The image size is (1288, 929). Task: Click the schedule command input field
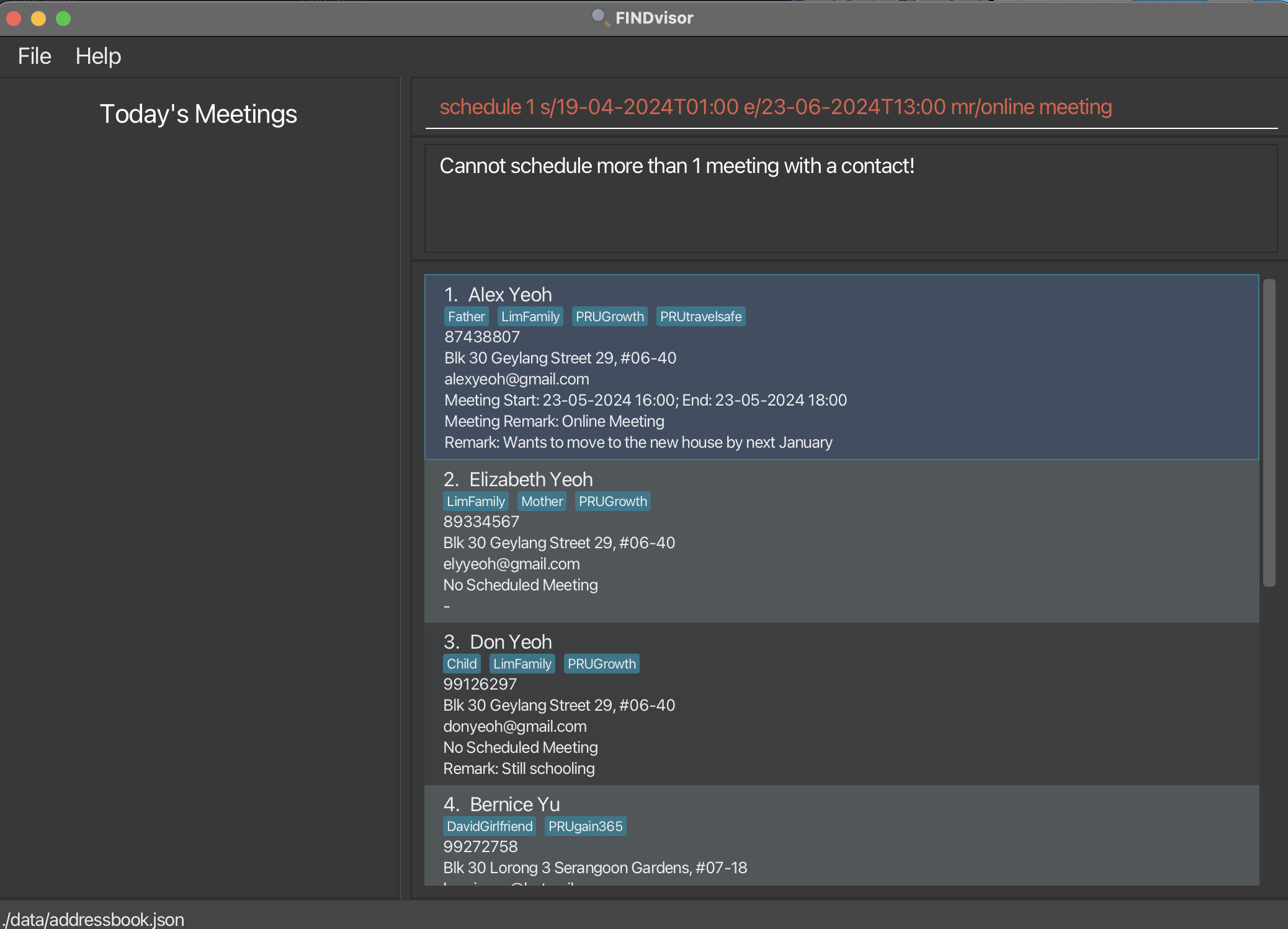click(x=850, y=107)
